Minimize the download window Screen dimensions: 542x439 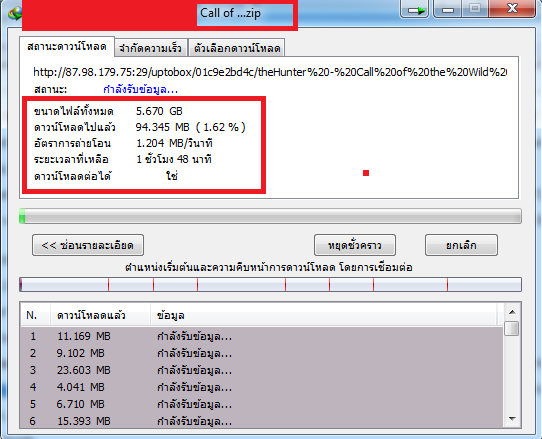tap(447, 9)
